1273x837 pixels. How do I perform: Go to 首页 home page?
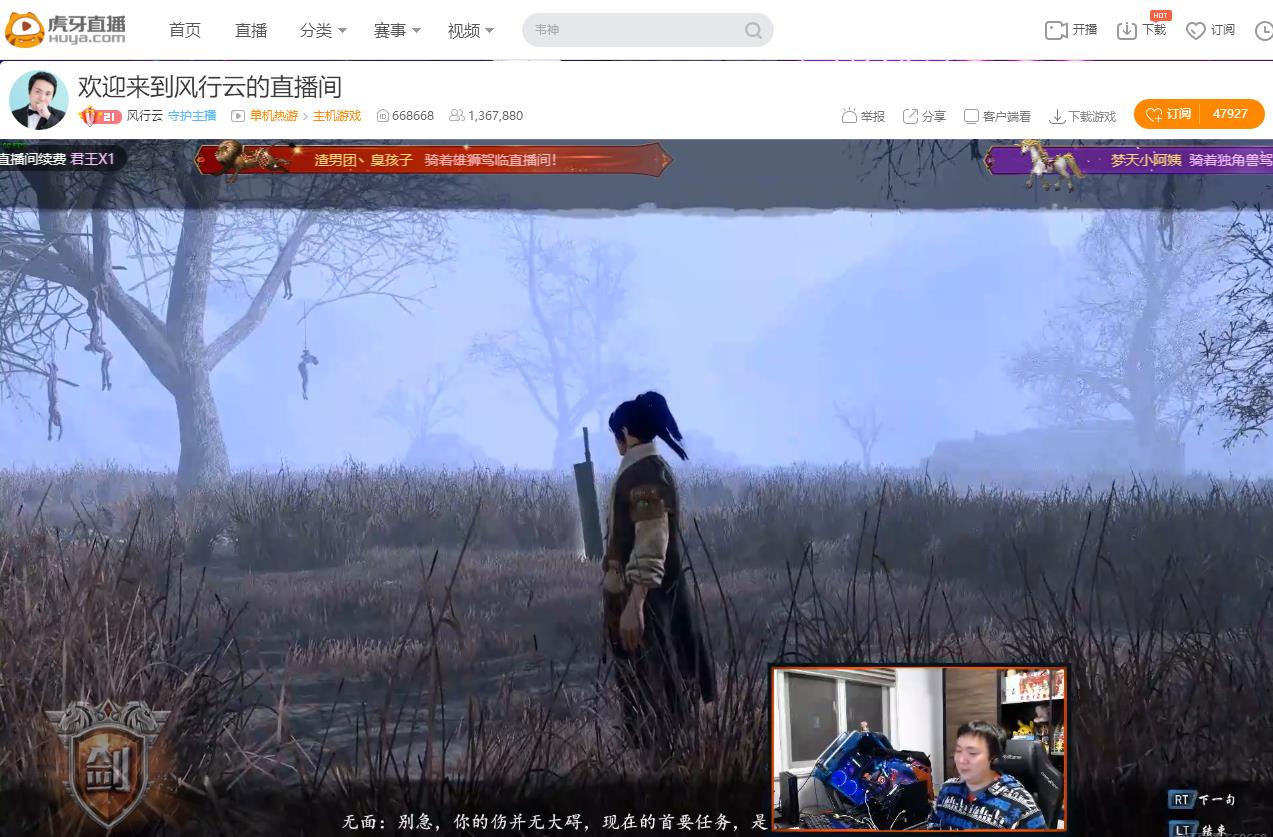click(x=185, y=30)
